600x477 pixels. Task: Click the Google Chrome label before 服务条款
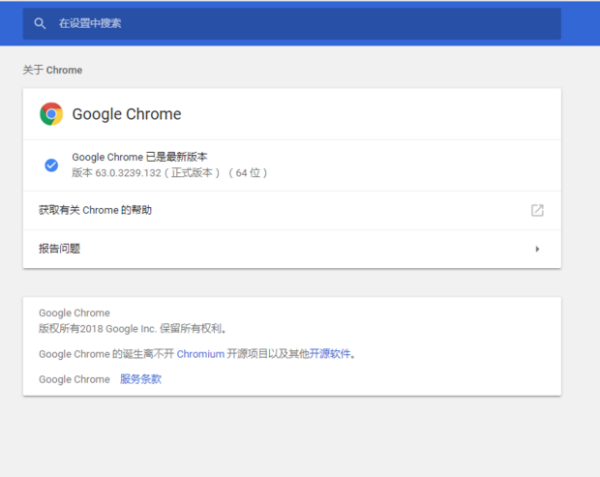(x=74, y=379)
